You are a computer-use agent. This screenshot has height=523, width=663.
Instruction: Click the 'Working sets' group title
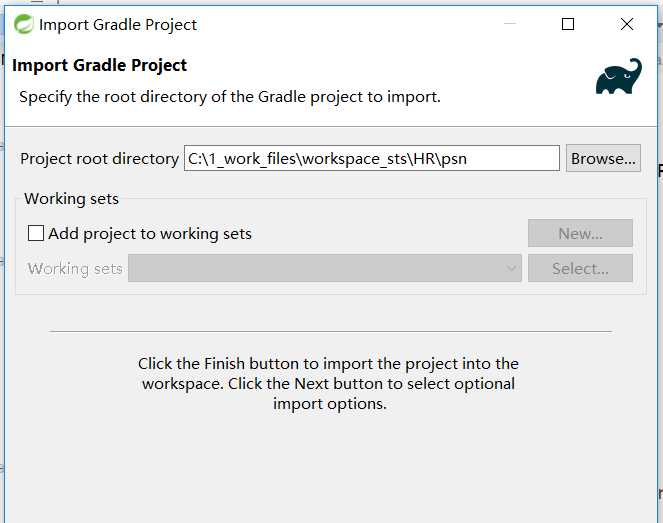click(71, 199)
